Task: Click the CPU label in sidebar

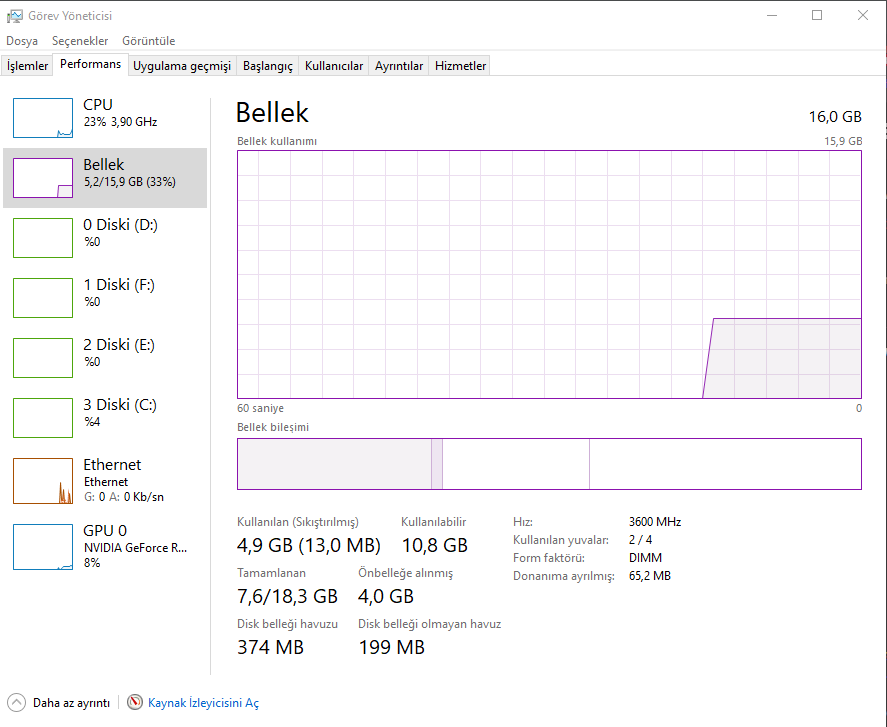Action: pyautogui.click(x=98, y=105)
